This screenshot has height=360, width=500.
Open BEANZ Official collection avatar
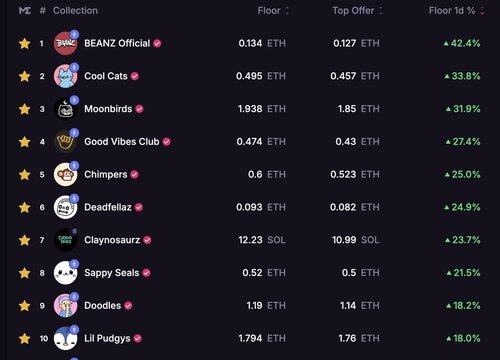(x=66, y=43)
